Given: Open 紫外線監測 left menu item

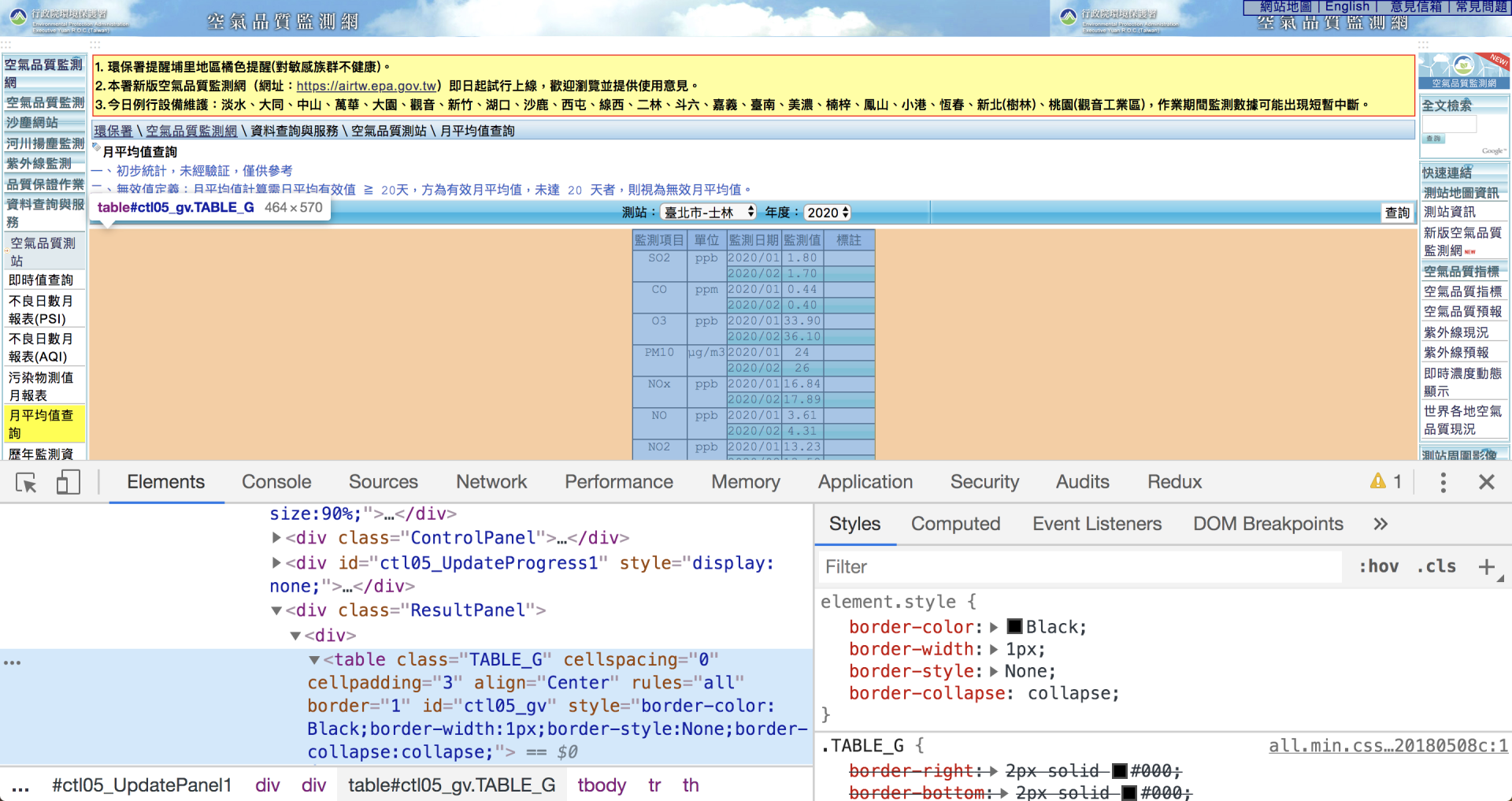Looking at the screenshot, I should coord(39,164).
